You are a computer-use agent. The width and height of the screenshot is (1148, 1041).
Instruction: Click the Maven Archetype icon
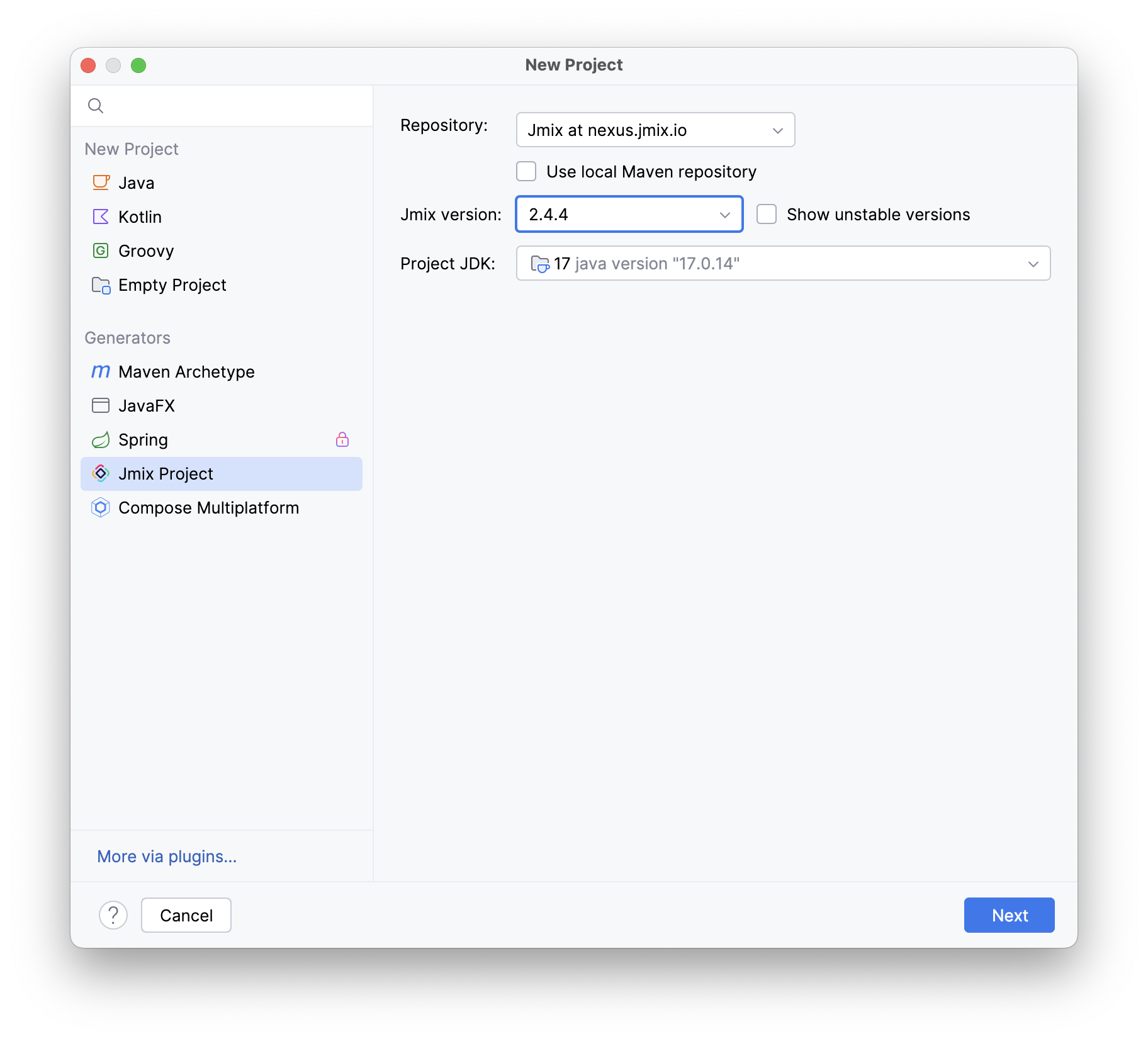[x=101, y=371]
